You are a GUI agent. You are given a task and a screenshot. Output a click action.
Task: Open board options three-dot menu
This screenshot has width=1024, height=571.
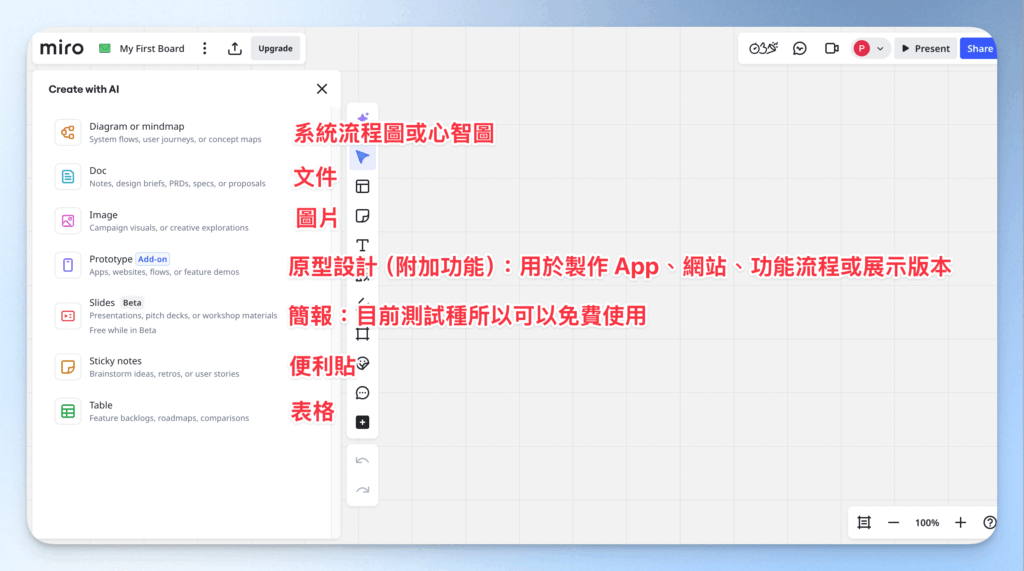tap(204, 48)
